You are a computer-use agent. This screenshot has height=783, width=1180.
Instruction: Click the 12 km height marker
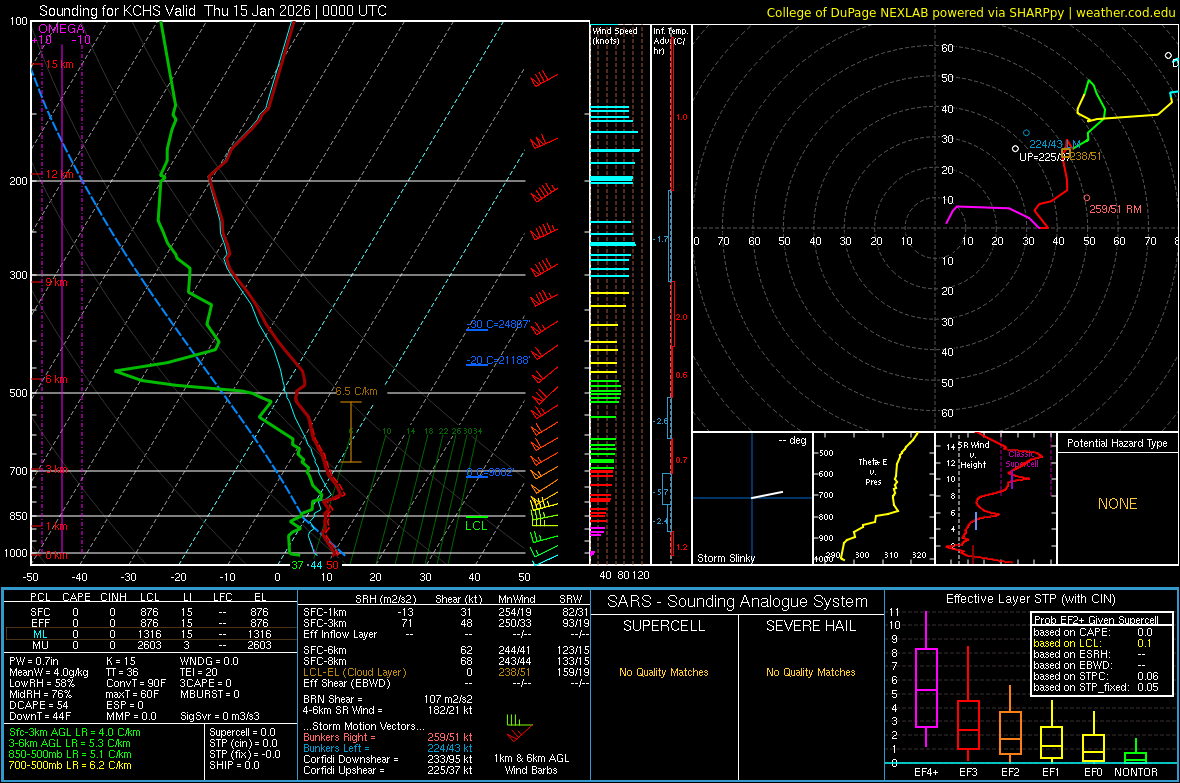[x=59, y=174]
